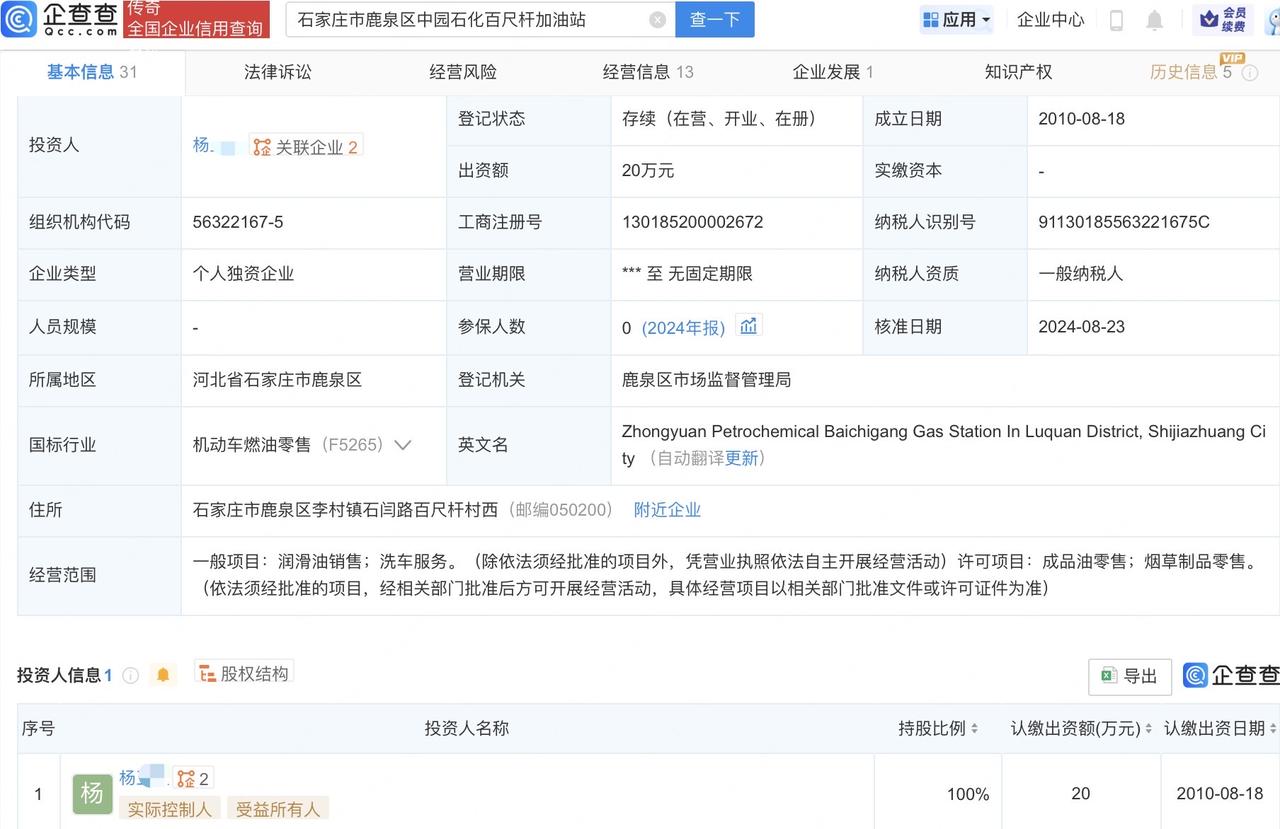The height and width of the screenshot is (829, 1280).
Task: Click the 受益所有人 tag
Action: (278, 809)
